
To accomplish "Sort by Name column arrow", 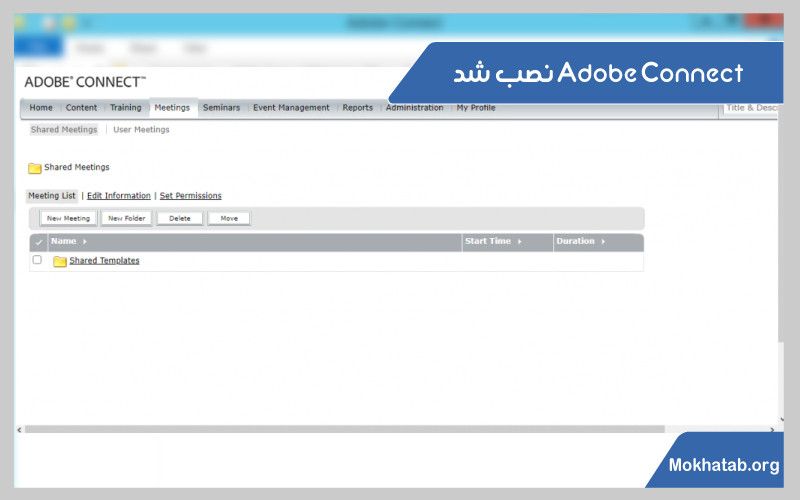I will (84, 242).
